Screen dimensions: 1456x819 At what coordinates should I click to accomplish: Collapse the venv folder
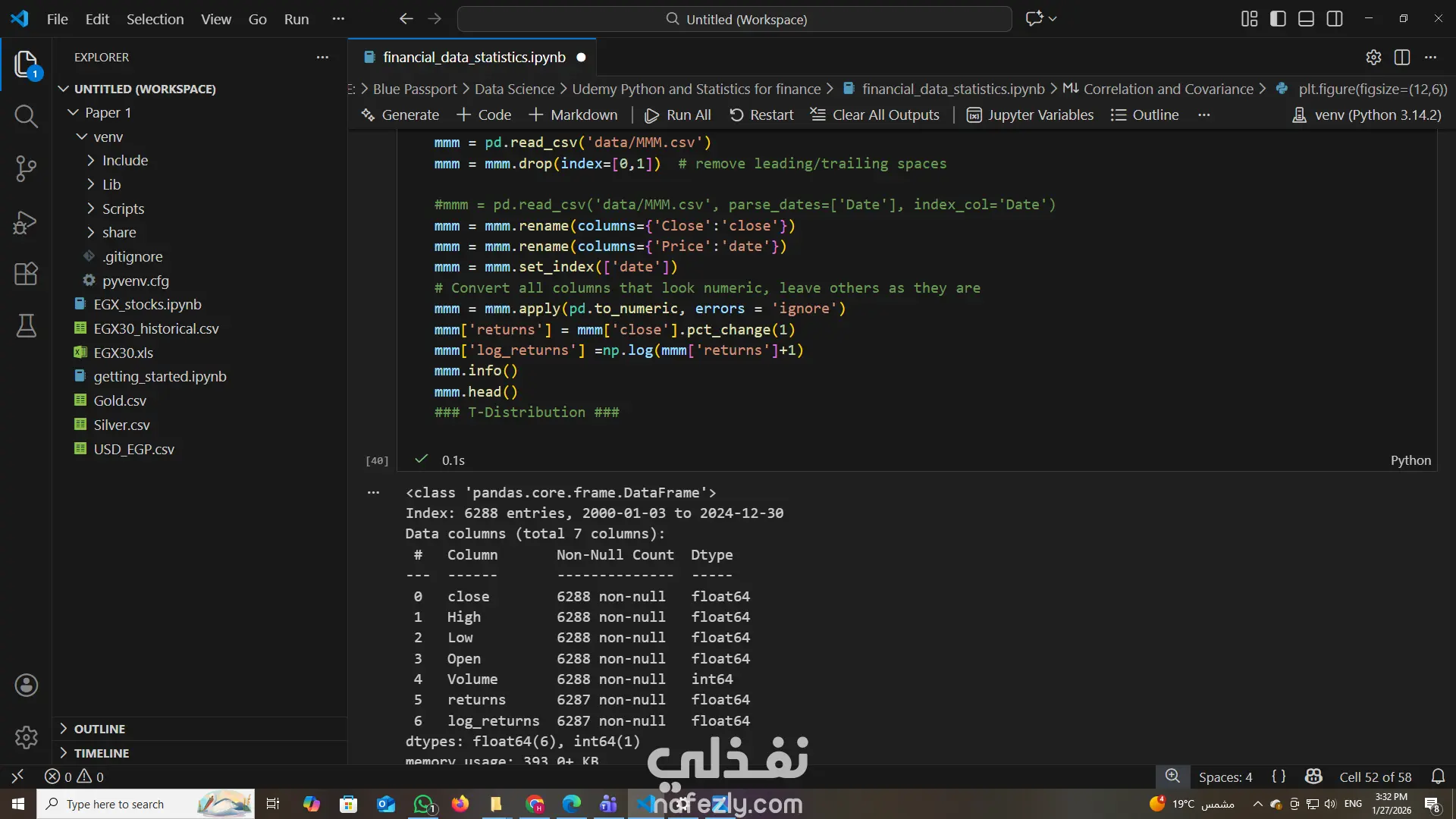[108, 136]
